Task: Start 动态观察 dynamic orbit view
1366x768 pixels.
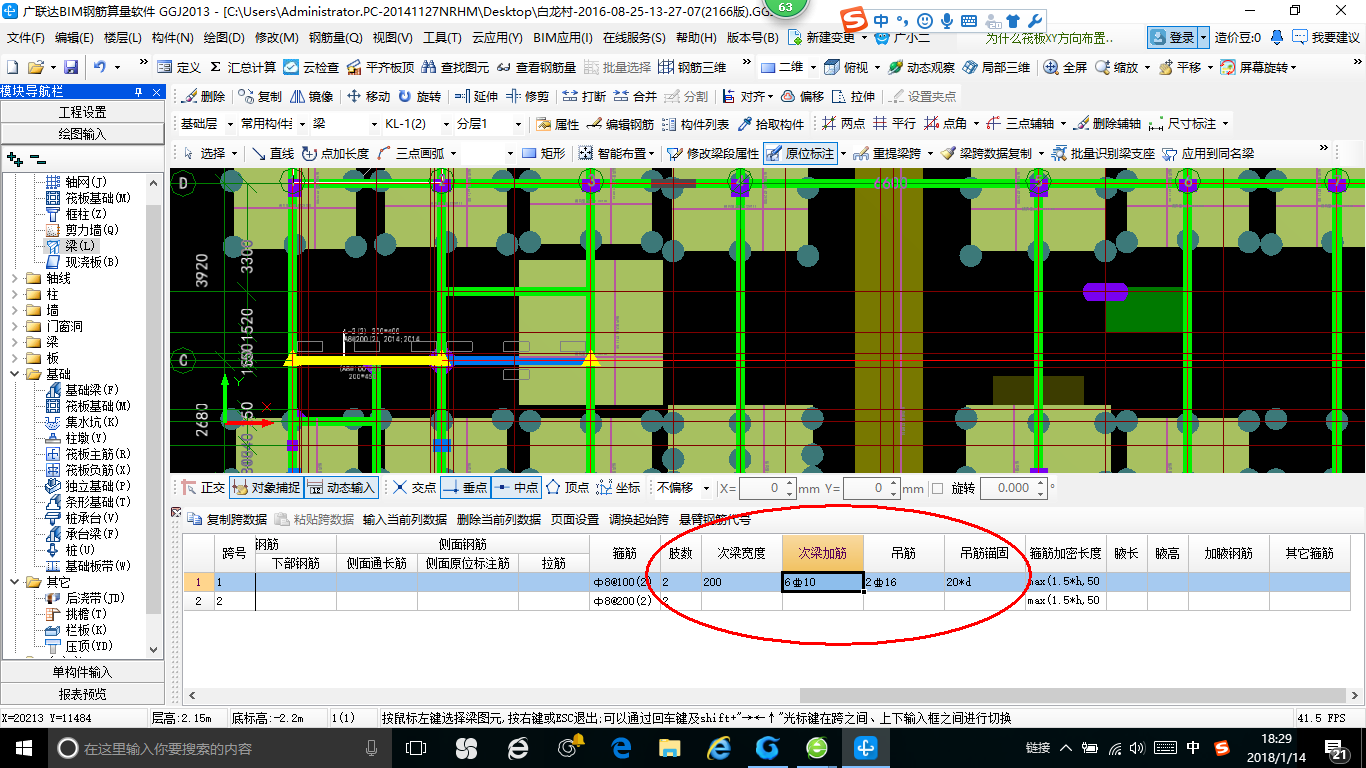Action: click(x=921, y=67)
